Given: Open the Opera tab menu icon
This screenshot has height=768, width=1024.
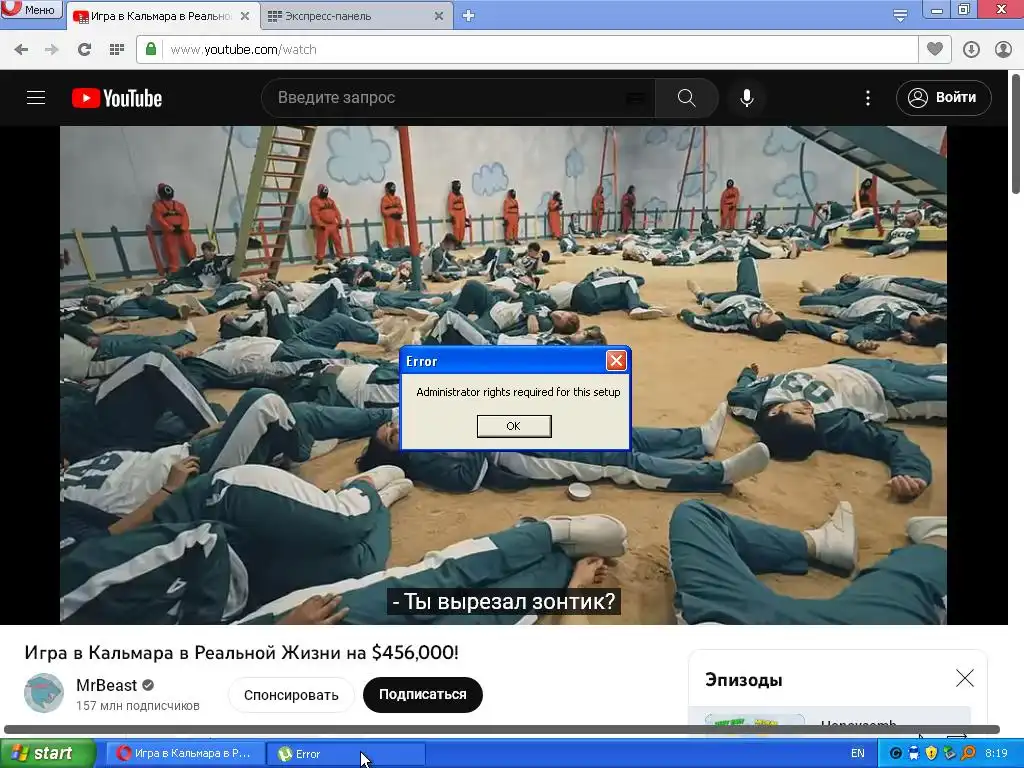Looking at the screenshot, I should click(x=900, y=16).
